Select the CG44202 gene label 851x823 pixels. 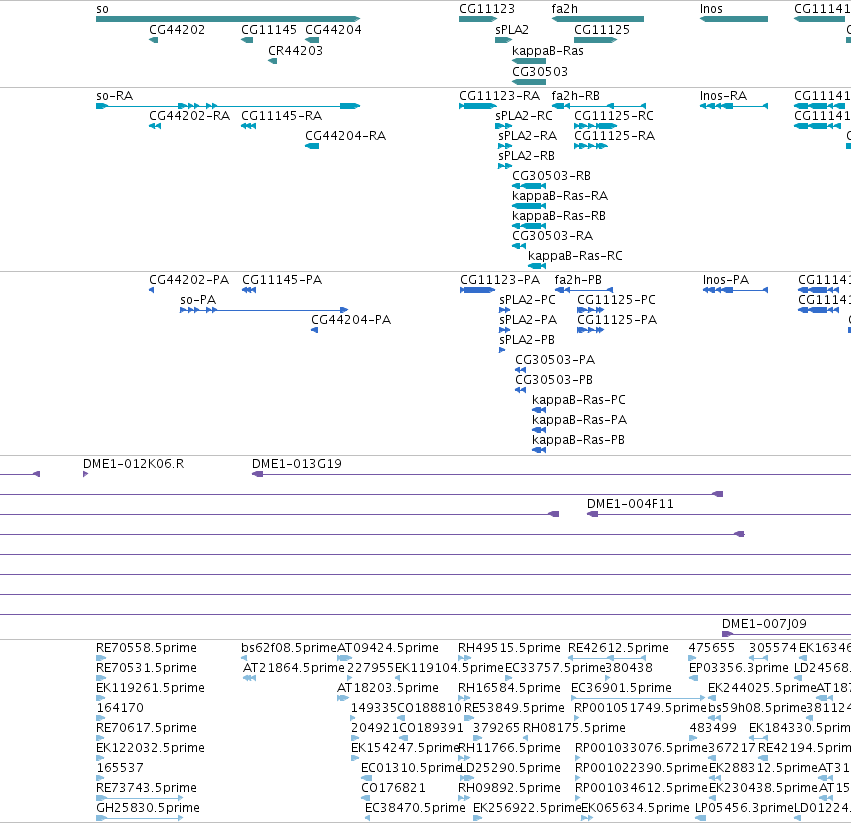tap(177, 30)
